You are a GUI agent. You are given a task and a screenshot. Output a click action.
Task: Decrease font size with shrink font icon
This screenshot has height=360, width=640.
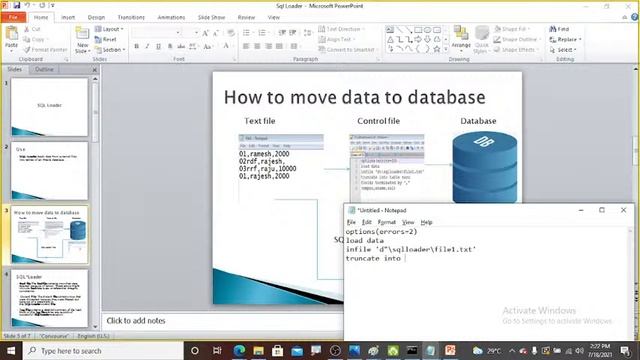pos(216,33)
